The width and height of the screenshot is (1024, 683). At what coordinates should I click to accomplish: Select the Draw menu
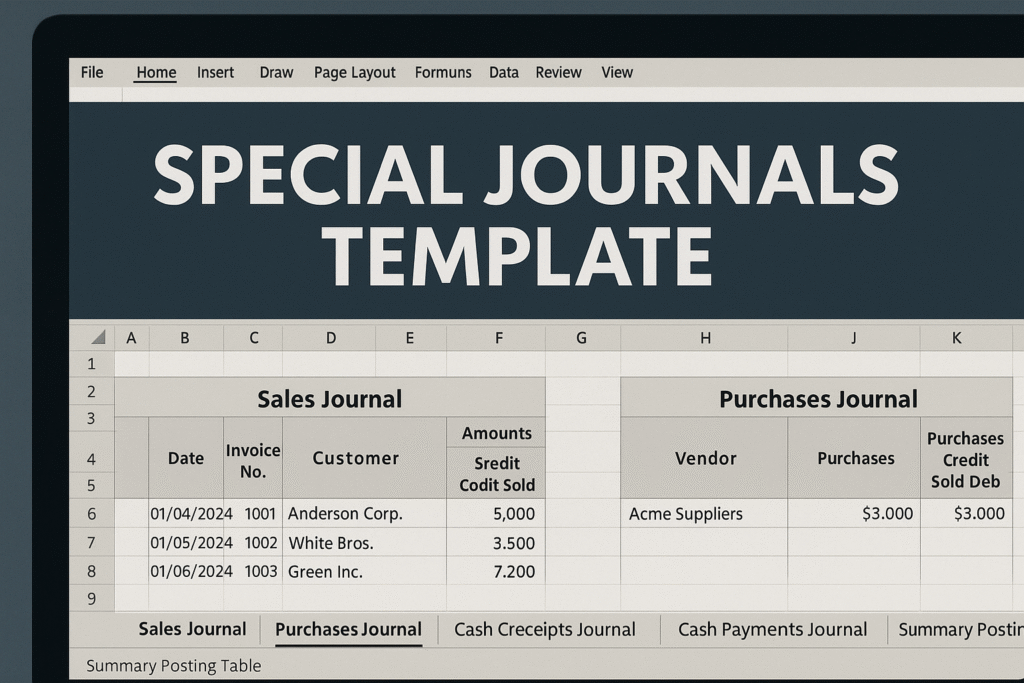[x=276, y=72]
